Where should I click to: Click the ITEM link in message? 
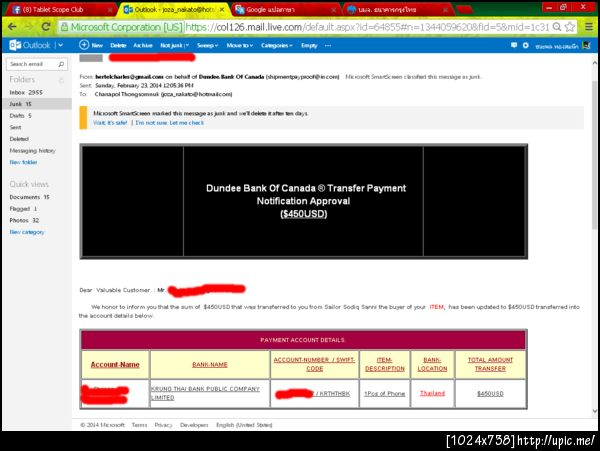[x=437, y=307]
